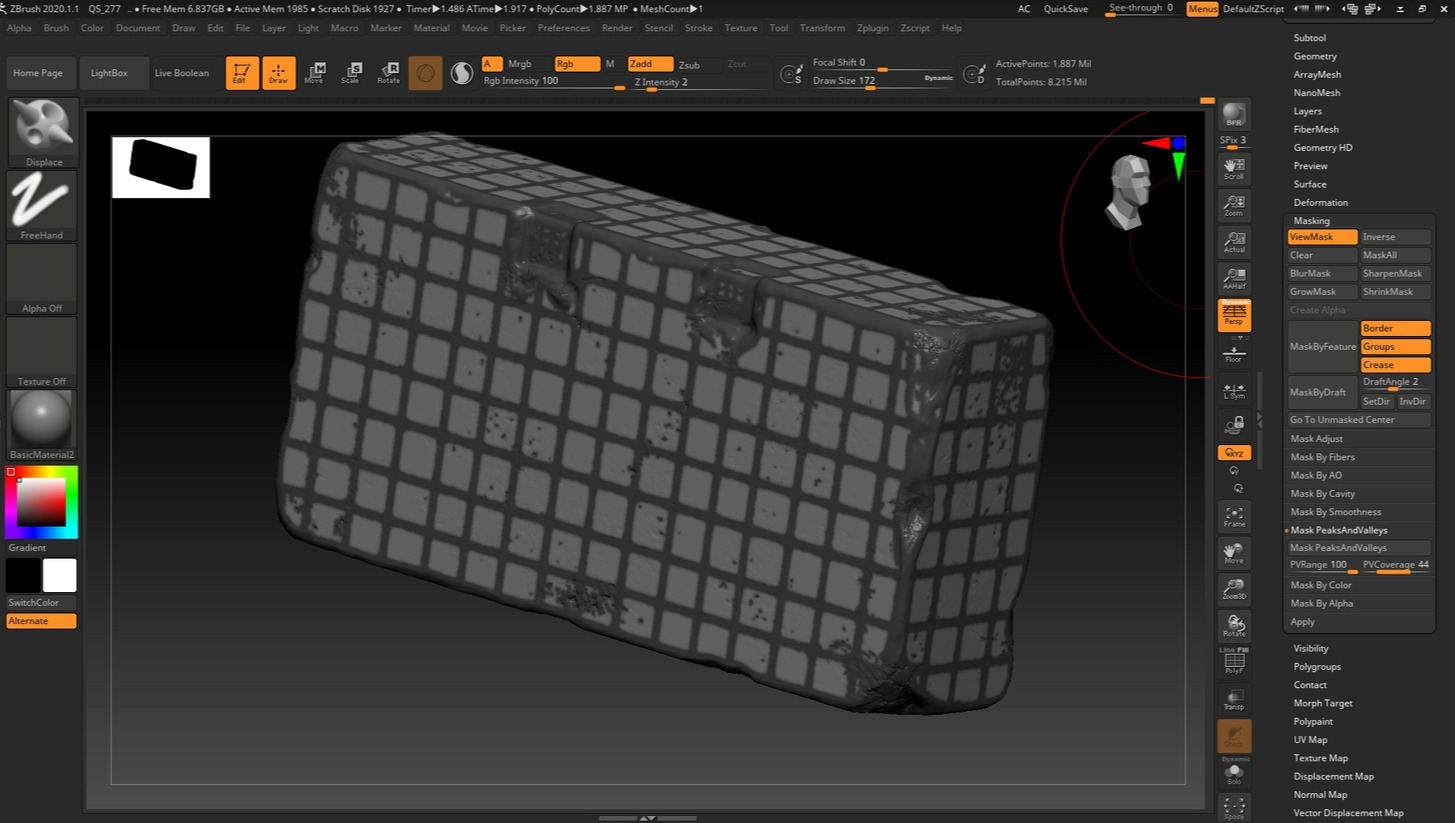Image resolution: width=1455 pixels, height=823 pixels.
Task: Activate Edit mode button
Action: (241, 73)
